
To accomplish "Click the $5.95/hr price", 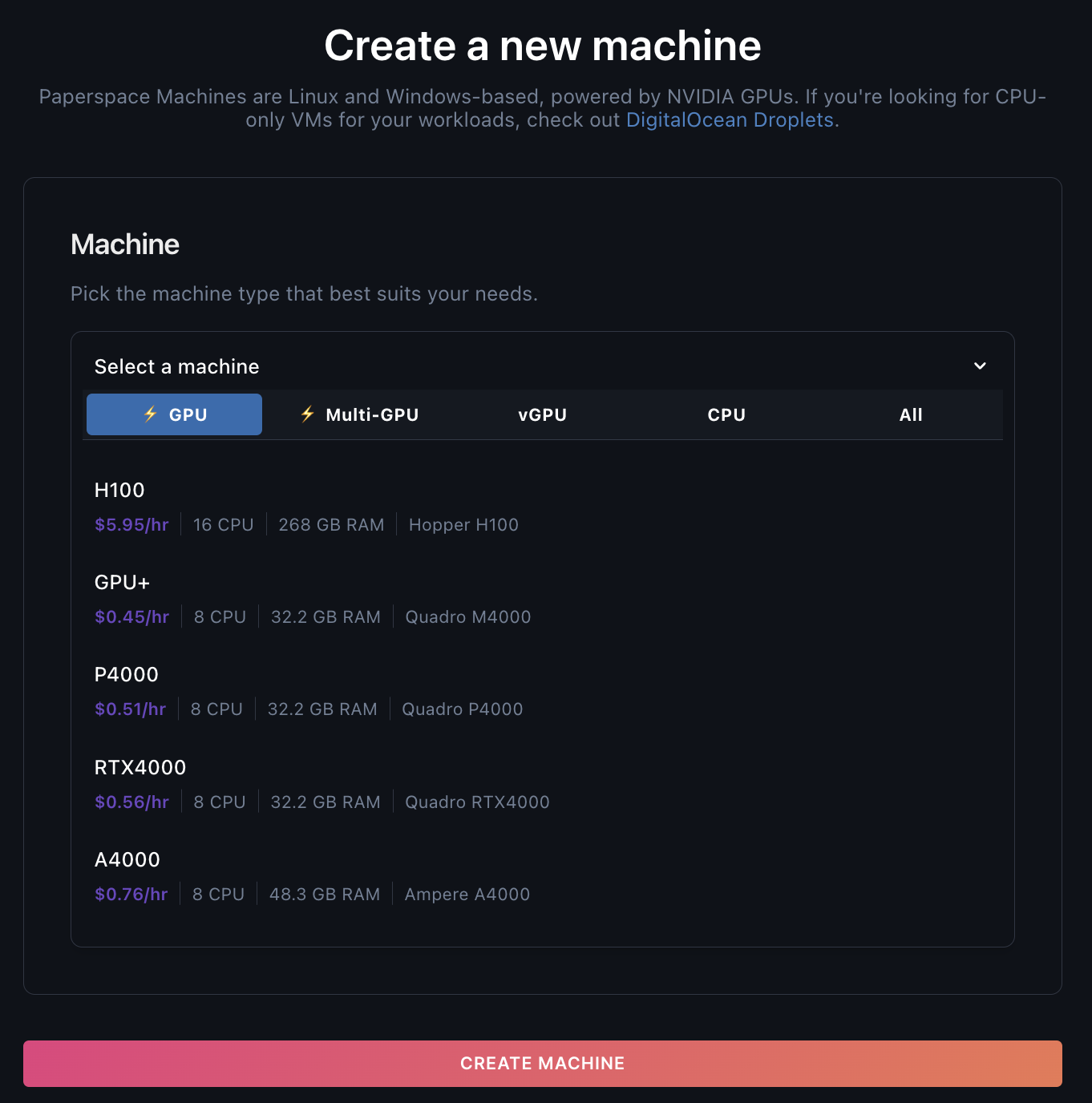I will pos(131,525).
